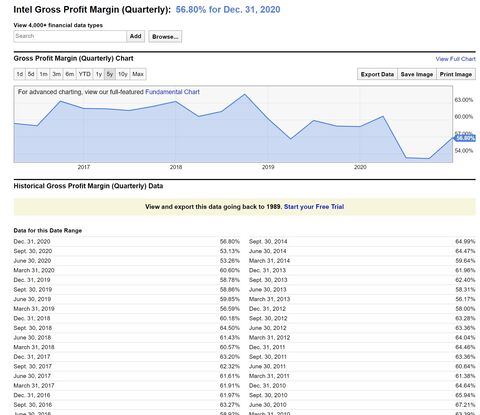480x415 pixels.
Task: Click the Add button
Action: click(x=136, y=36)
